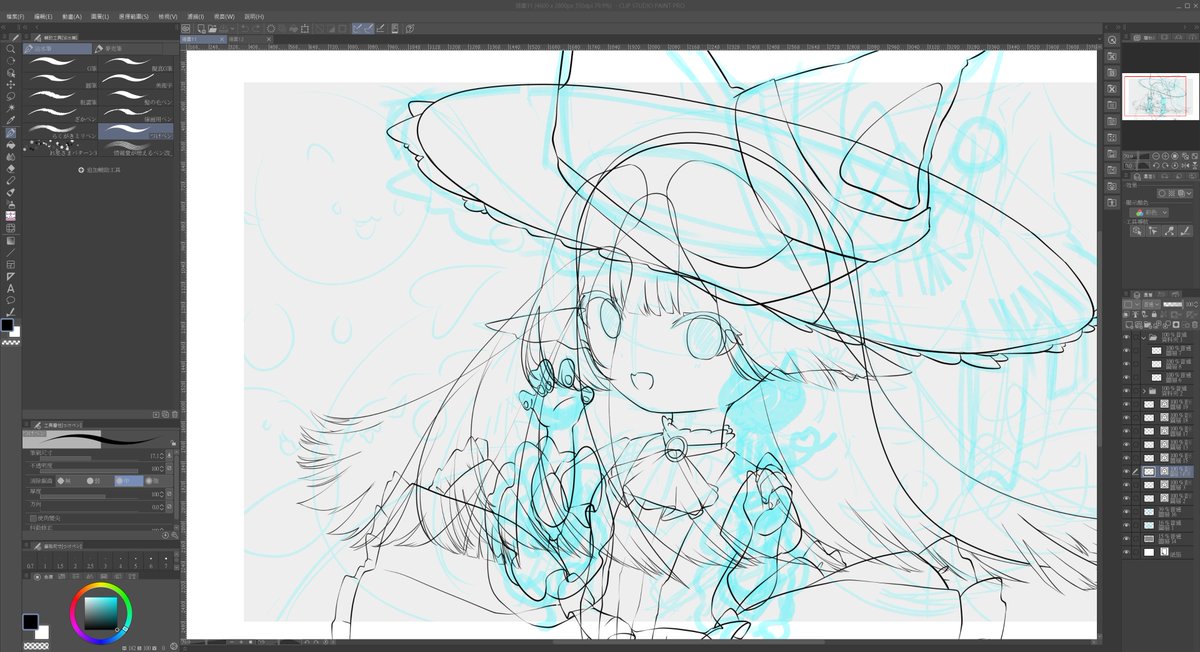Click the Undo arrow in the command bar
The image size is (1200, 652).
pos(245,31)
